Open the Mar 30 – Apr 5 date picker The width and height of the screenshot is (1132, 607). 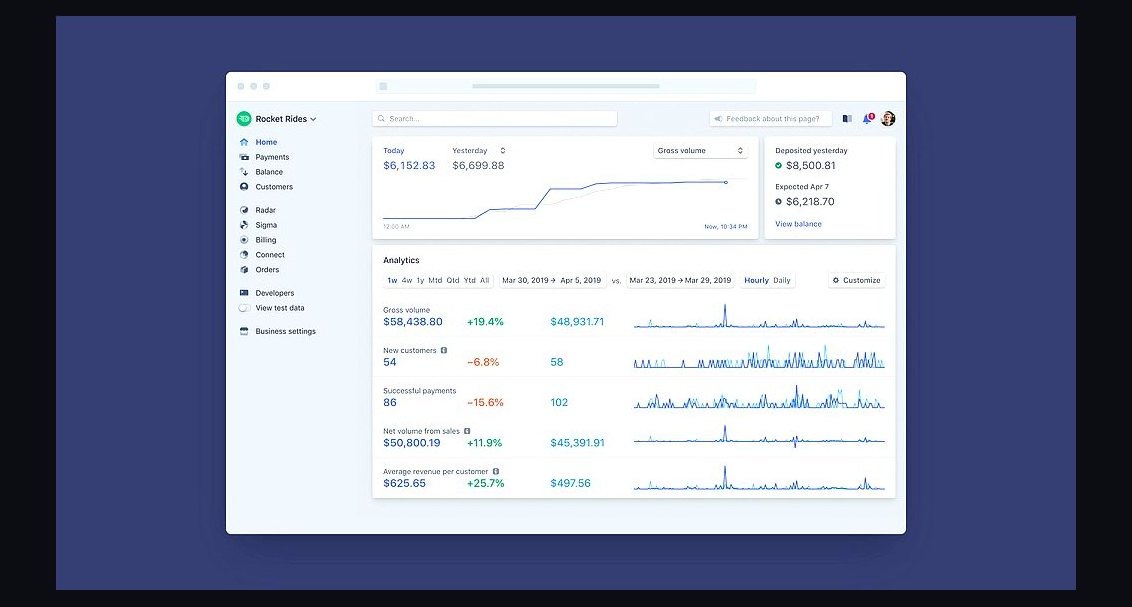click(x=552, y=281)
